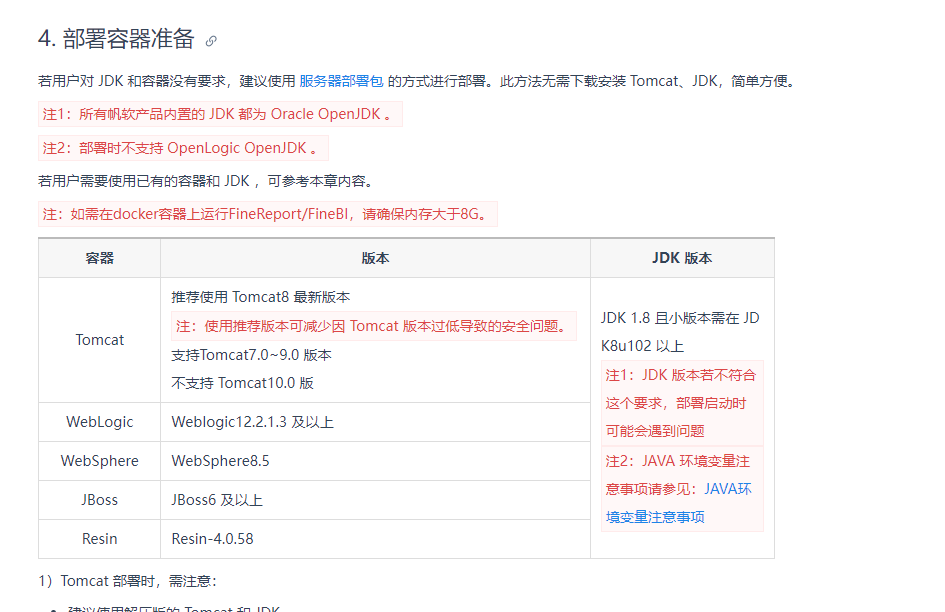Click the text 推荐使用 Tomcat8 最新版本

click(260, 297)
